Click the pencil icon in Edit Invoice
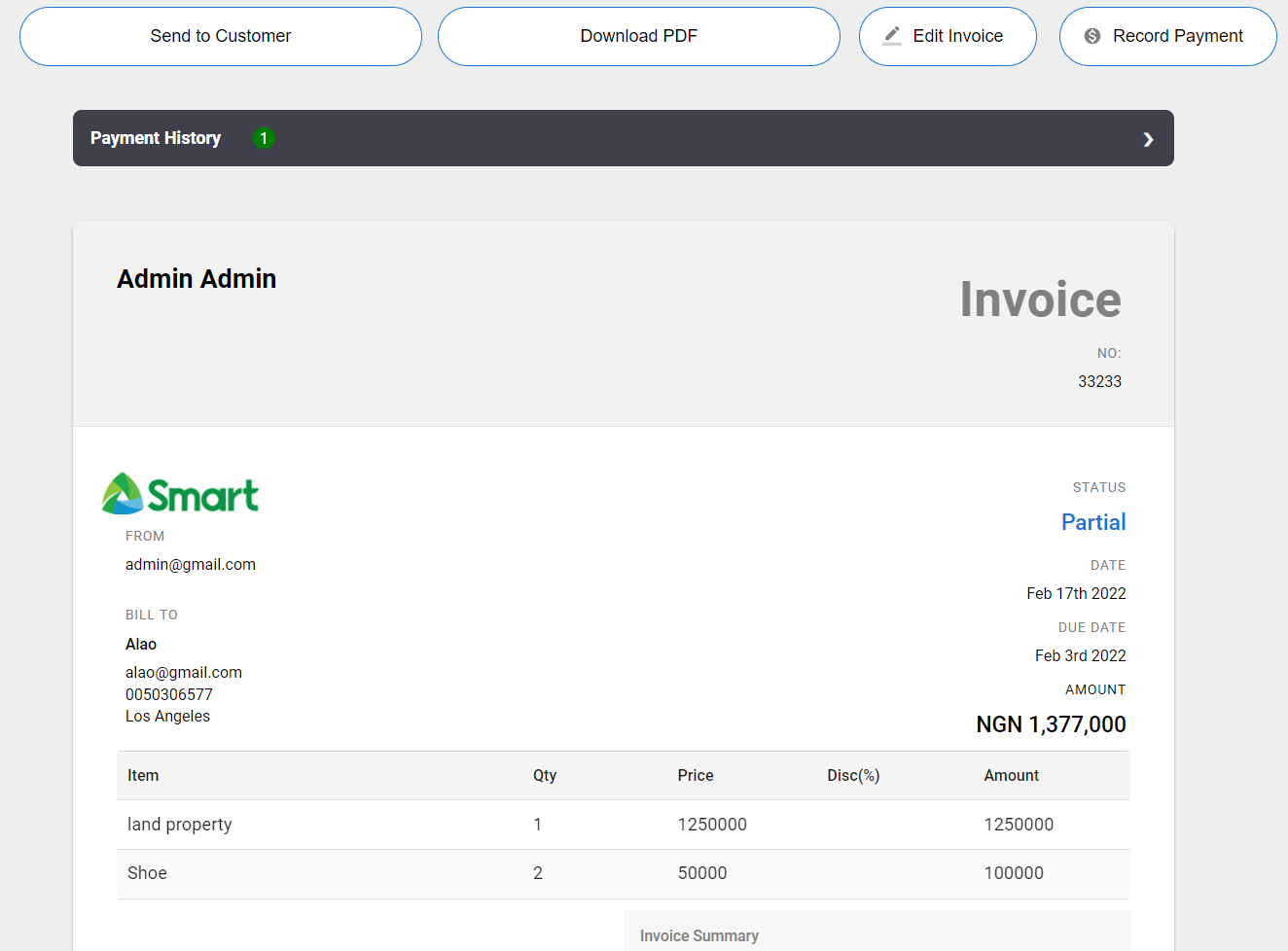The width and height of the screenshot is (1288, 951). pos(891,36)
